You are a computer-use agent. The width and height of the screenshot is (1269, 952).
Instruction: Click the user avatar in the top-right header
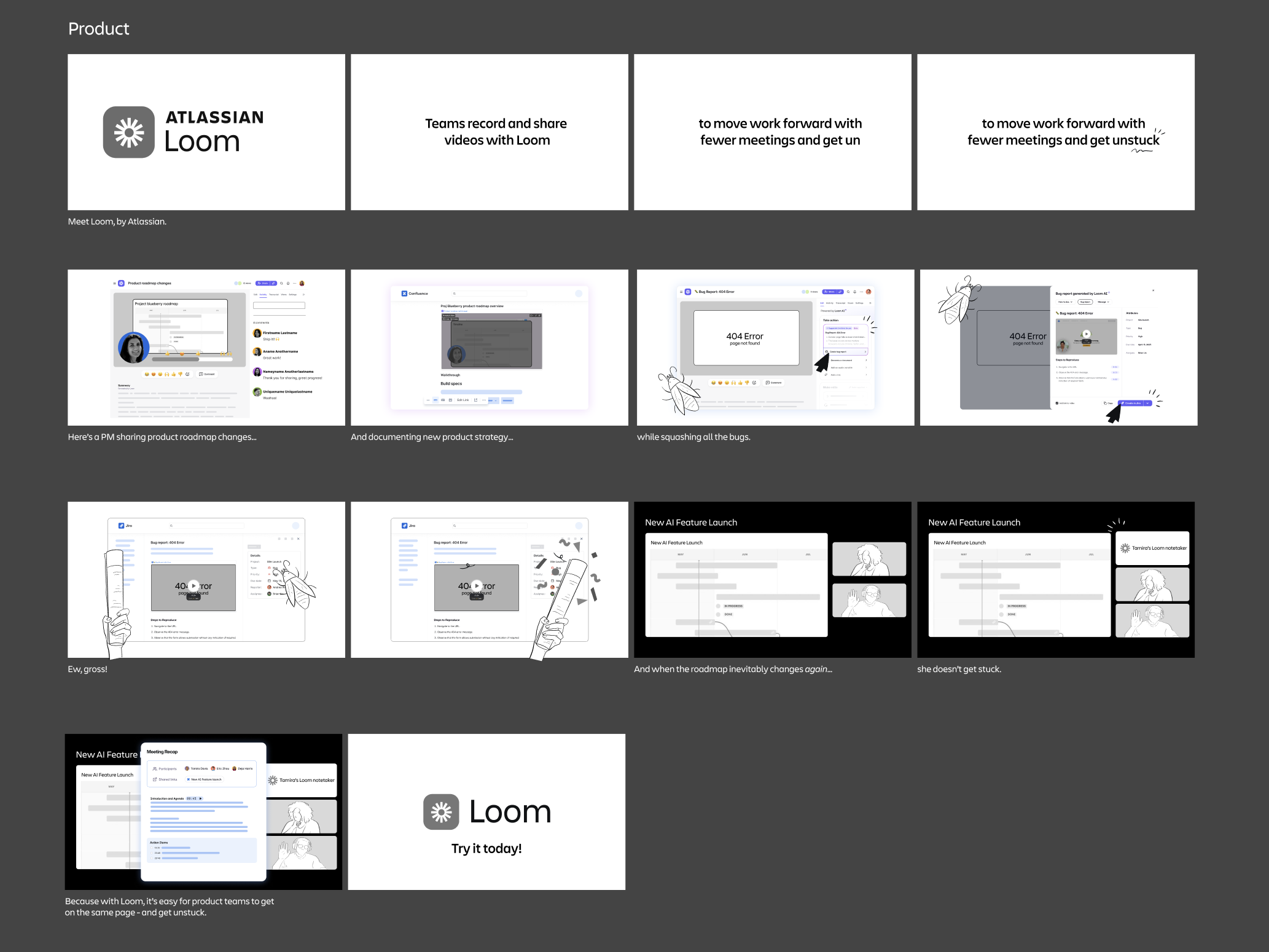(x=302, y=283)
